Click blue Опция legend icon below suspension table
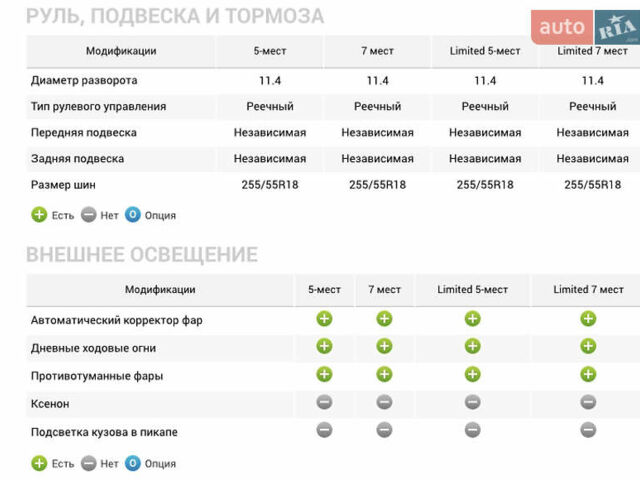Viewport: 640px width, 480px height. click(133, 215)
